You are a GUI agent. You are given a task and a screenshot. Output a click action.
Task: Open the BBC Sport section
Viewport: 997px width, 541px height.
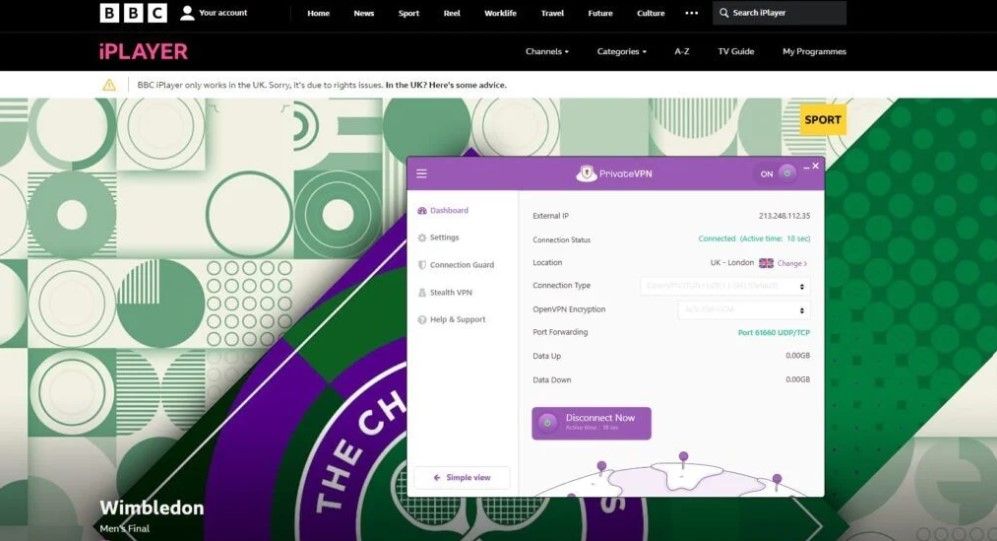pyautogui.click(x=409, y=13)
